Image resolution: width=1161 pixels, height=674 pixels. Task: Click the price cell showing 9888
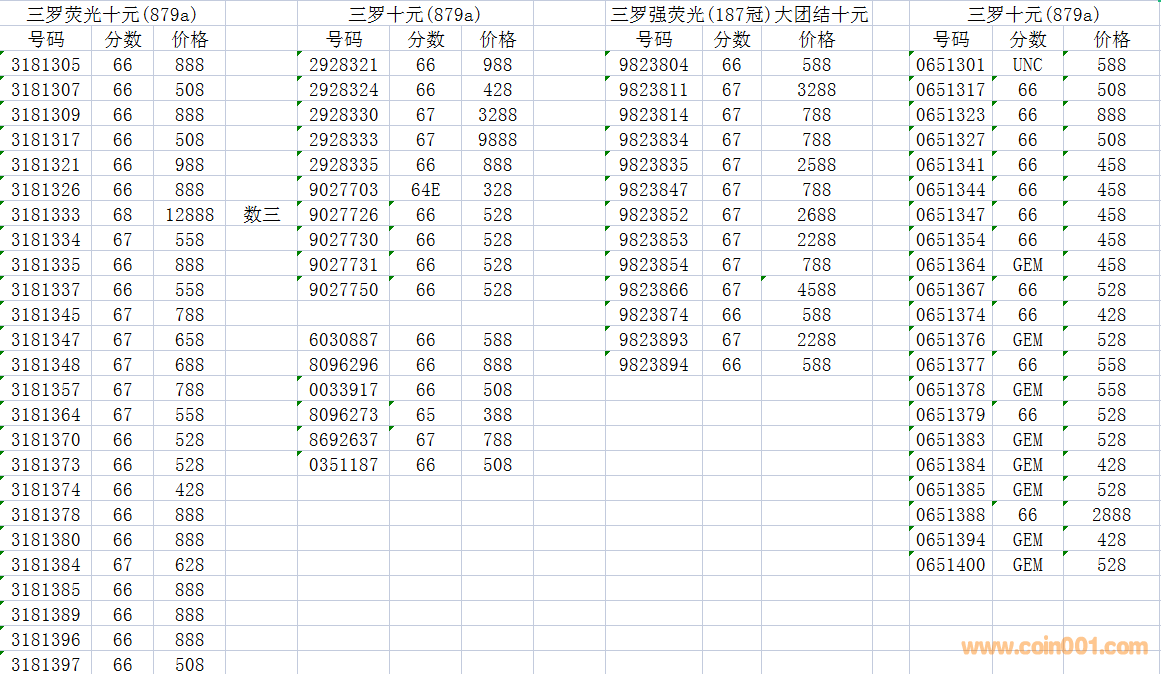coord(497,140)
